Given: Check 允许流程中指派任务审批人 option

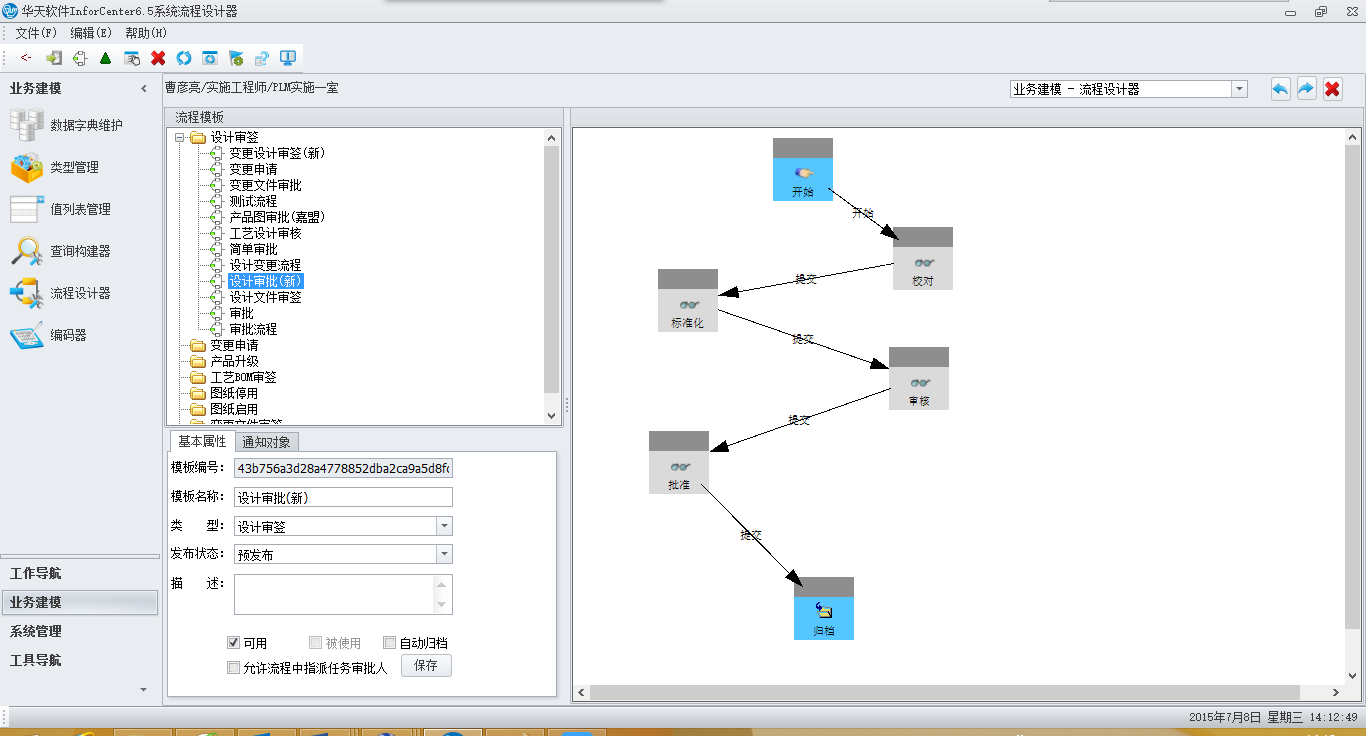Looking at the screenshot, I should (234, 668).
